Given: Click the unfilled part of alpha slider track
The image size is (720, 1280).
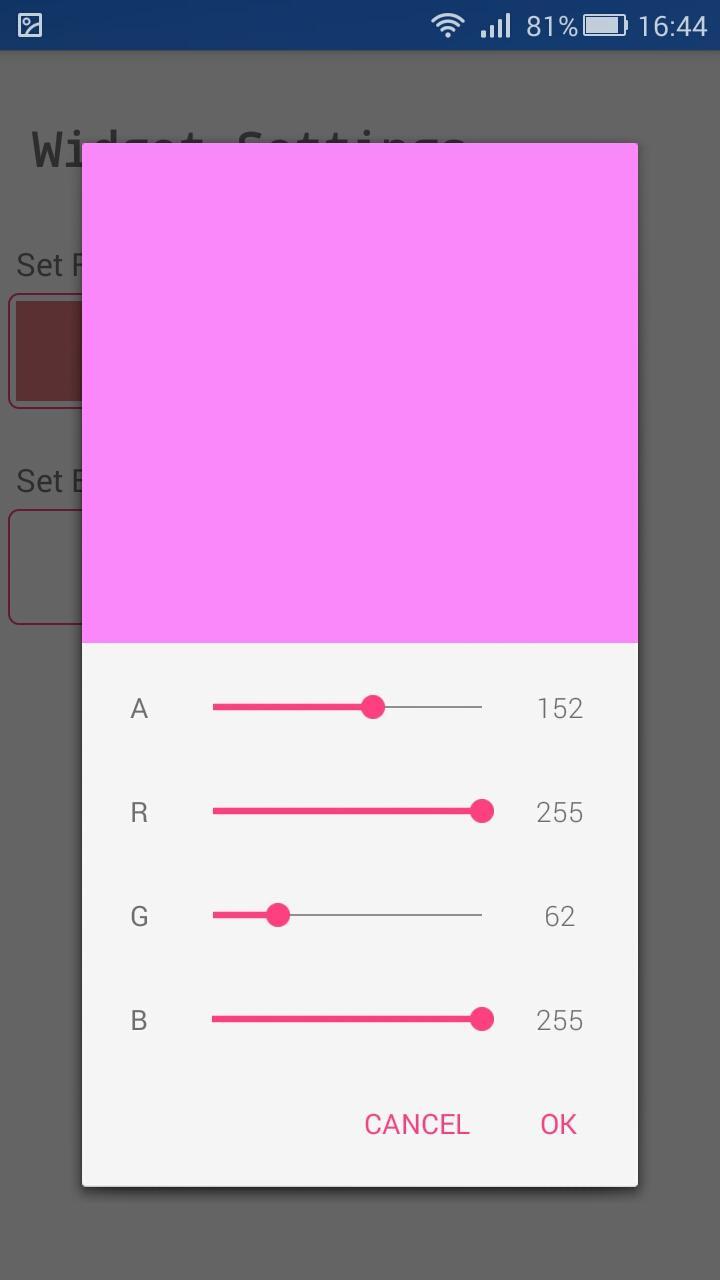Looking at the screenshot, I should 433,707.
